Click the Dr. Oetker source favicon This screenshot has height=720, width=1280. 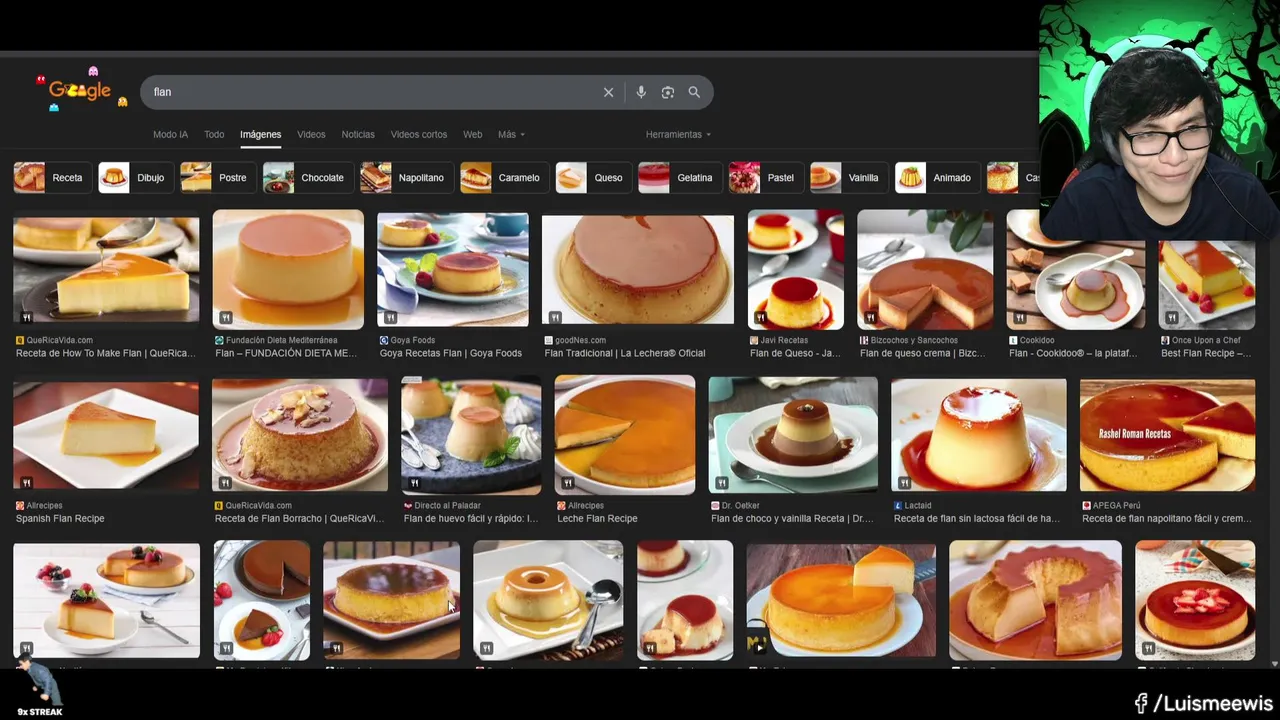(x=715, y=506)
